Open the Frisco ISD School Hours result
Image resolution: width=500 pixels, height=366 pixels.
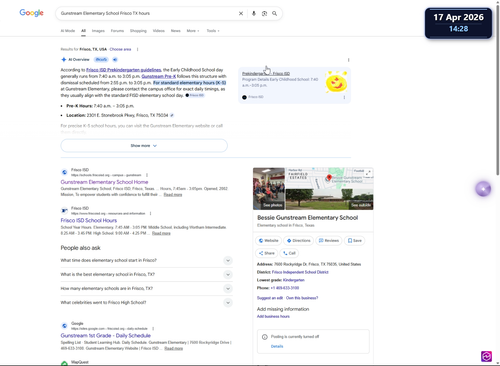point(89,220)
